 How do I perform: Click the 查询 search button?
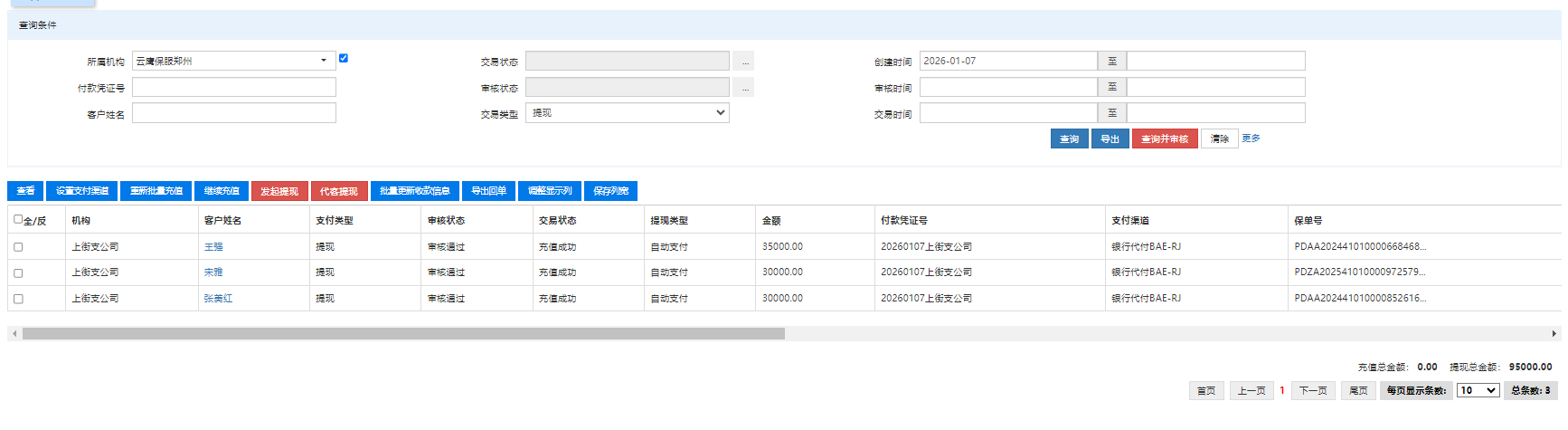coord(1069,139)
